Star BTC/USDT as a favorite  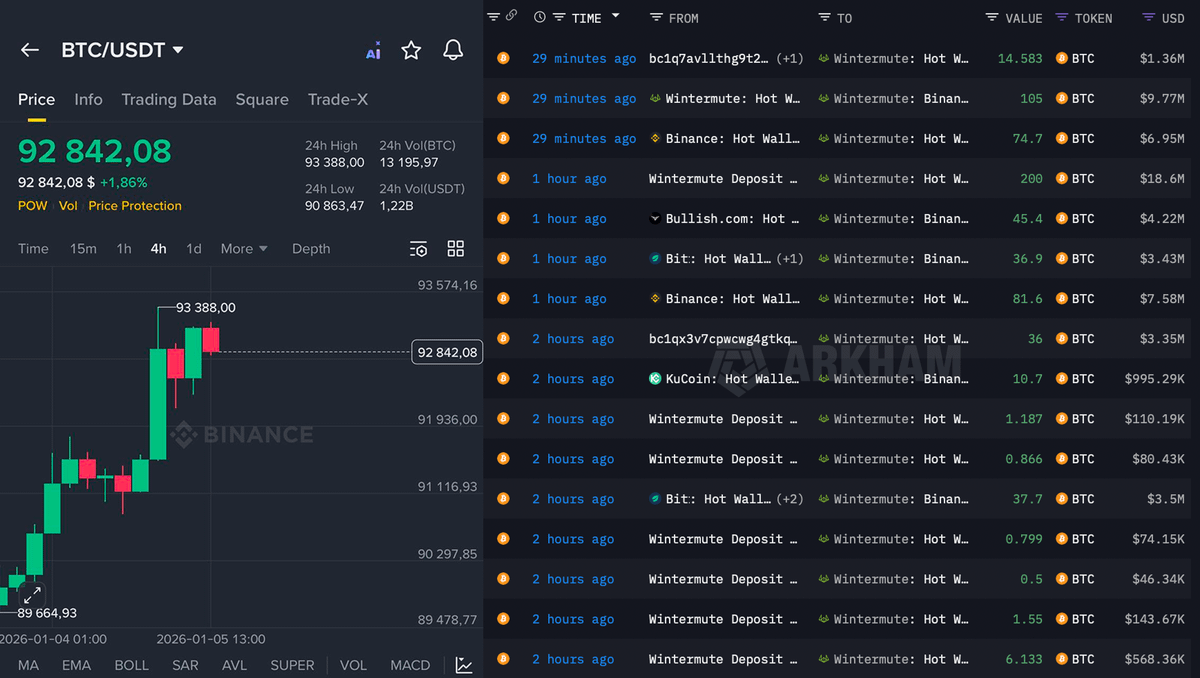pyautogui.click(x=411, y=50)
